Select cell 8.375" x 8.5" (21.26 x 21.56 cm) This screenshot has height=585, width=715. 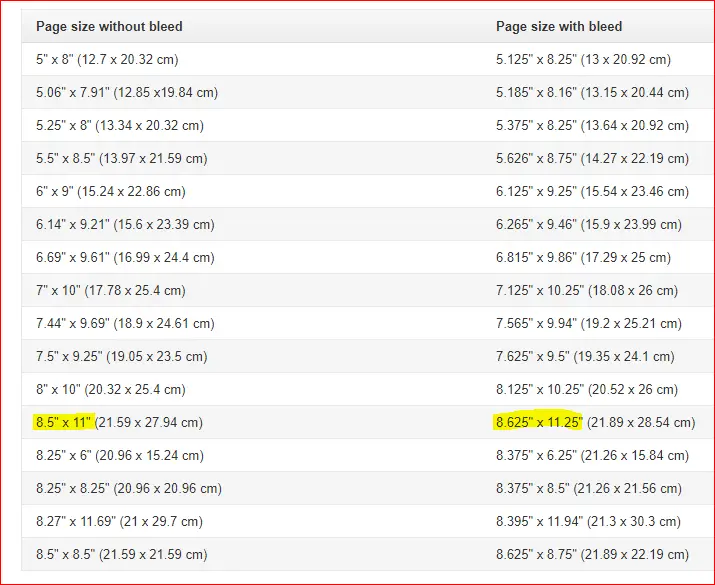tap(589, 488)
